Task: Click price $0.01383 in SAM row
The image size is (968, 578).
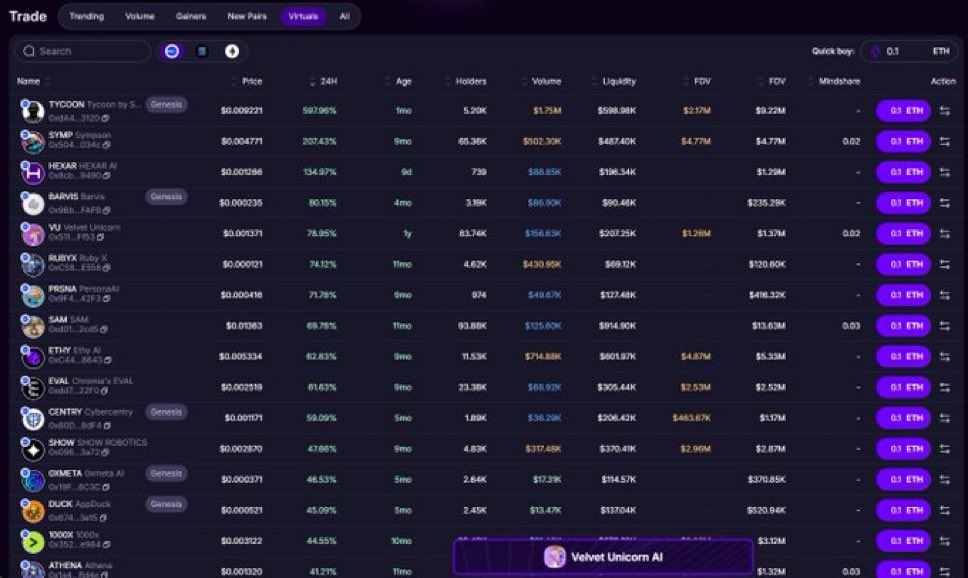Action: 244,325
